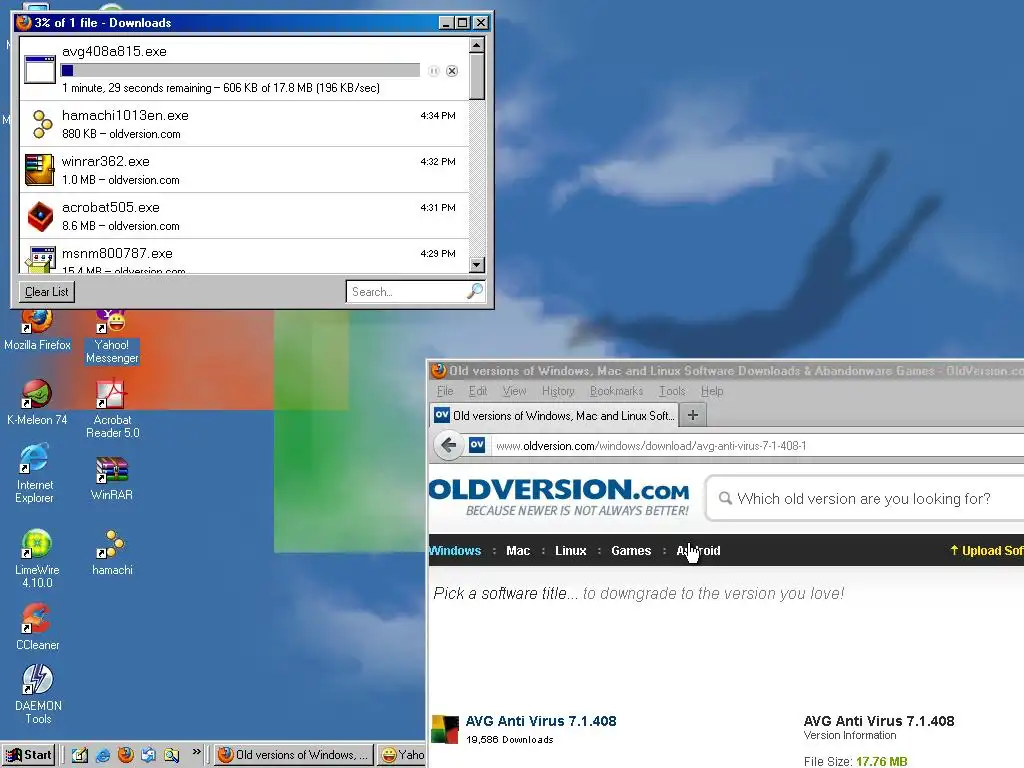Click the Show Desktop Quick Launch icon
The width and height of the screenshot is (1024, 768).
pyautogui.click(x=80, y=755)
